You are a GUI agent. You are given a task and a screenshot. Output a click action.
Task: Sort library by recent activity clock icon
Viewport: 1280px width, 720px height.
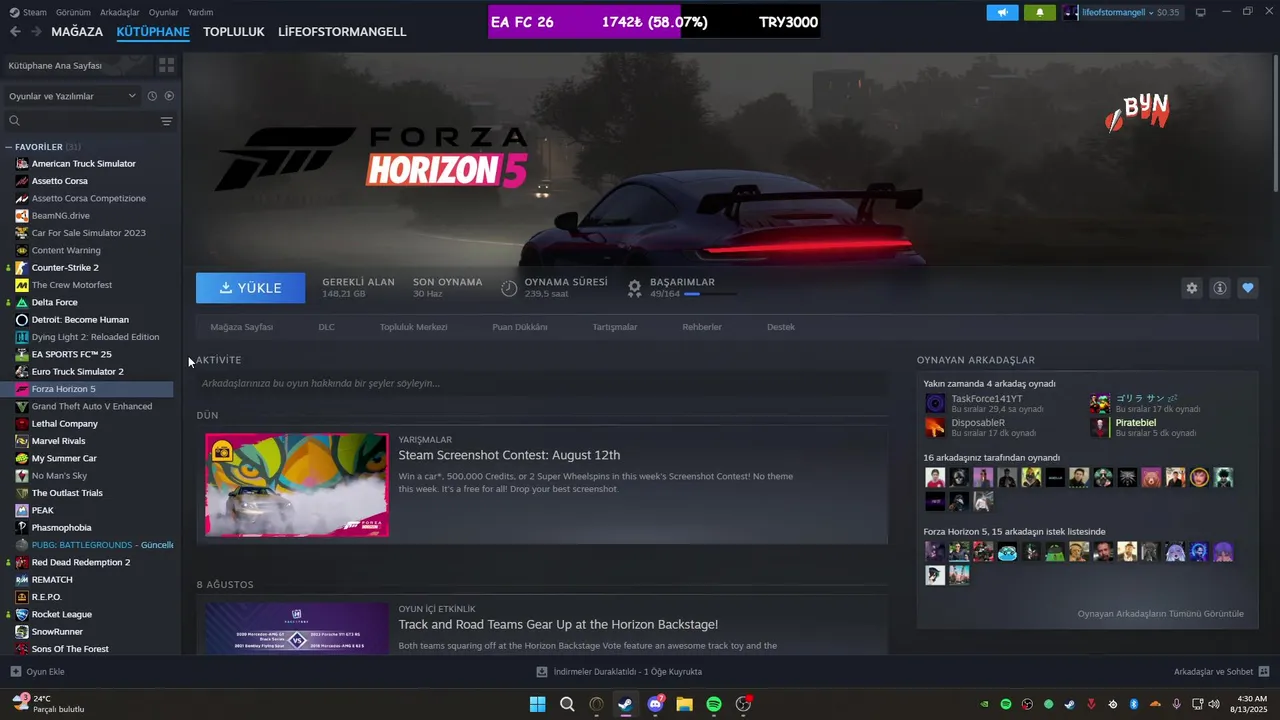click(152, 96)
